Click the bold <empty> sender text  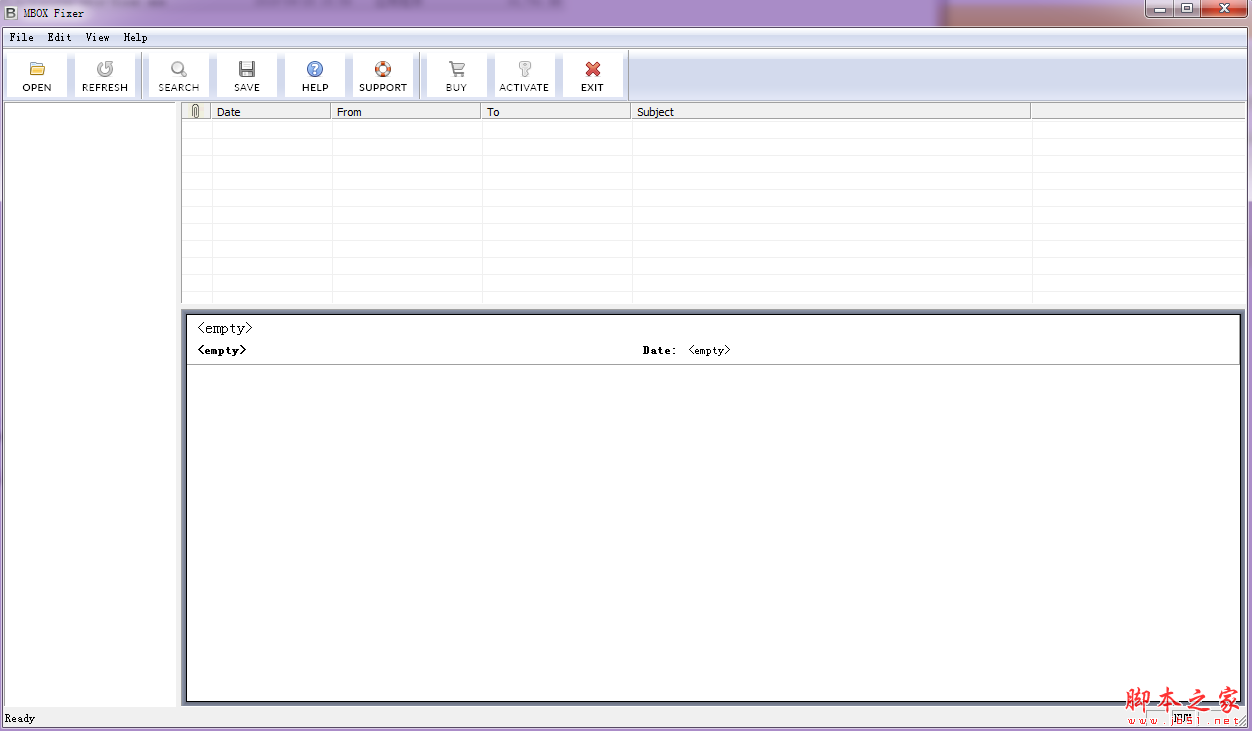click(222, 350)
